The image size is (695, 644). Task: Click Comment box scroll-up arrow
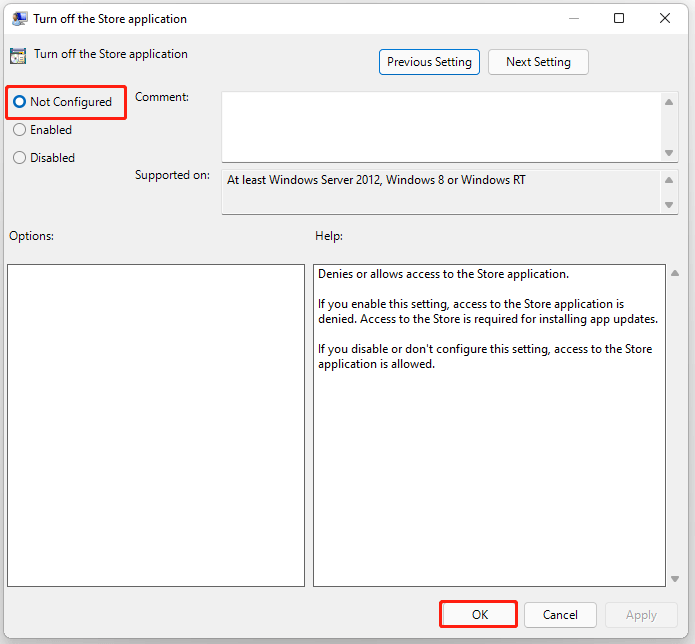[669, 102]
